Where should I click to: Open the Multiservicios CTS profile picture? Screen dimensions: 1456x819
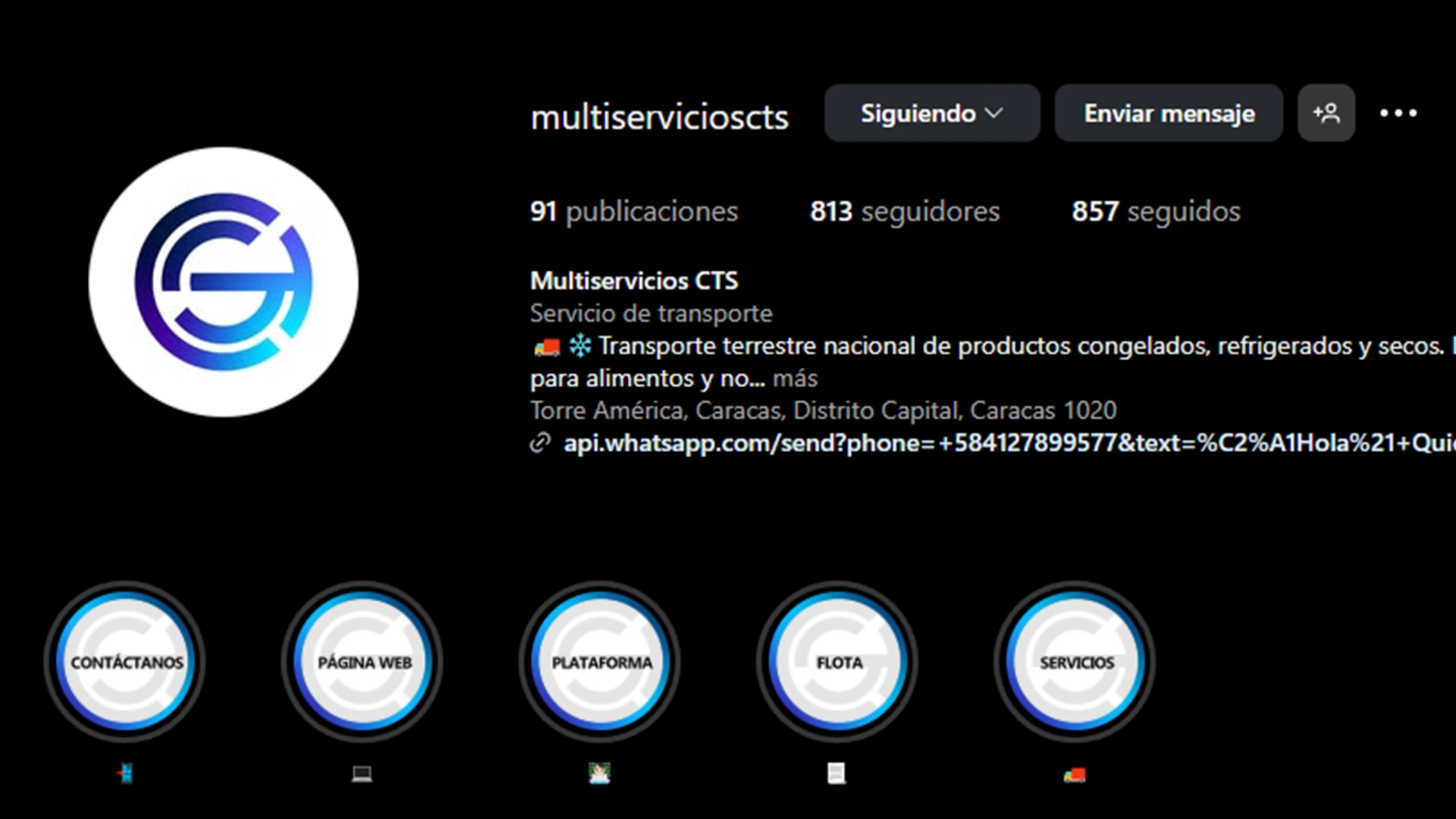pyautogui.click(x=224, y=281)
